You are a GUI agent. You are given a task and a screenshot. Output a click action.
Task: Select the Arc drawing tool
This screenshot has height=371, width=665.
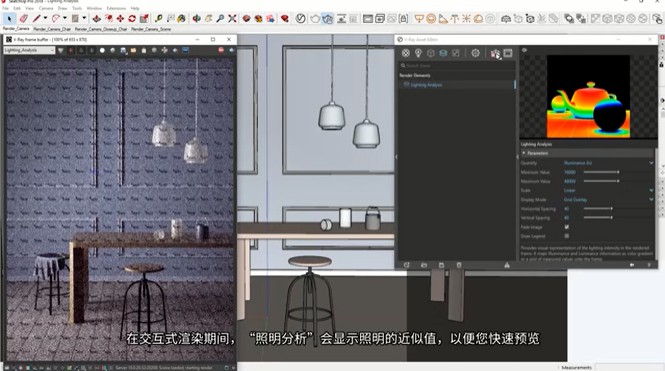click(x=56, y=19)
